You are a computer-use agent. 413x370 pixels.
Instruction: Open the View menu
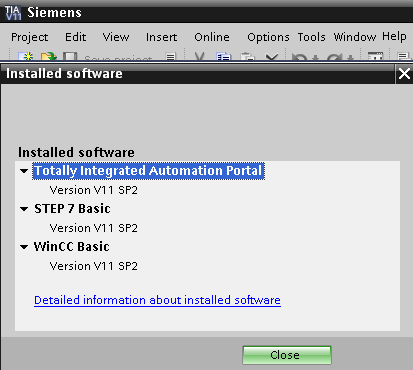click(x=116, y=37)
